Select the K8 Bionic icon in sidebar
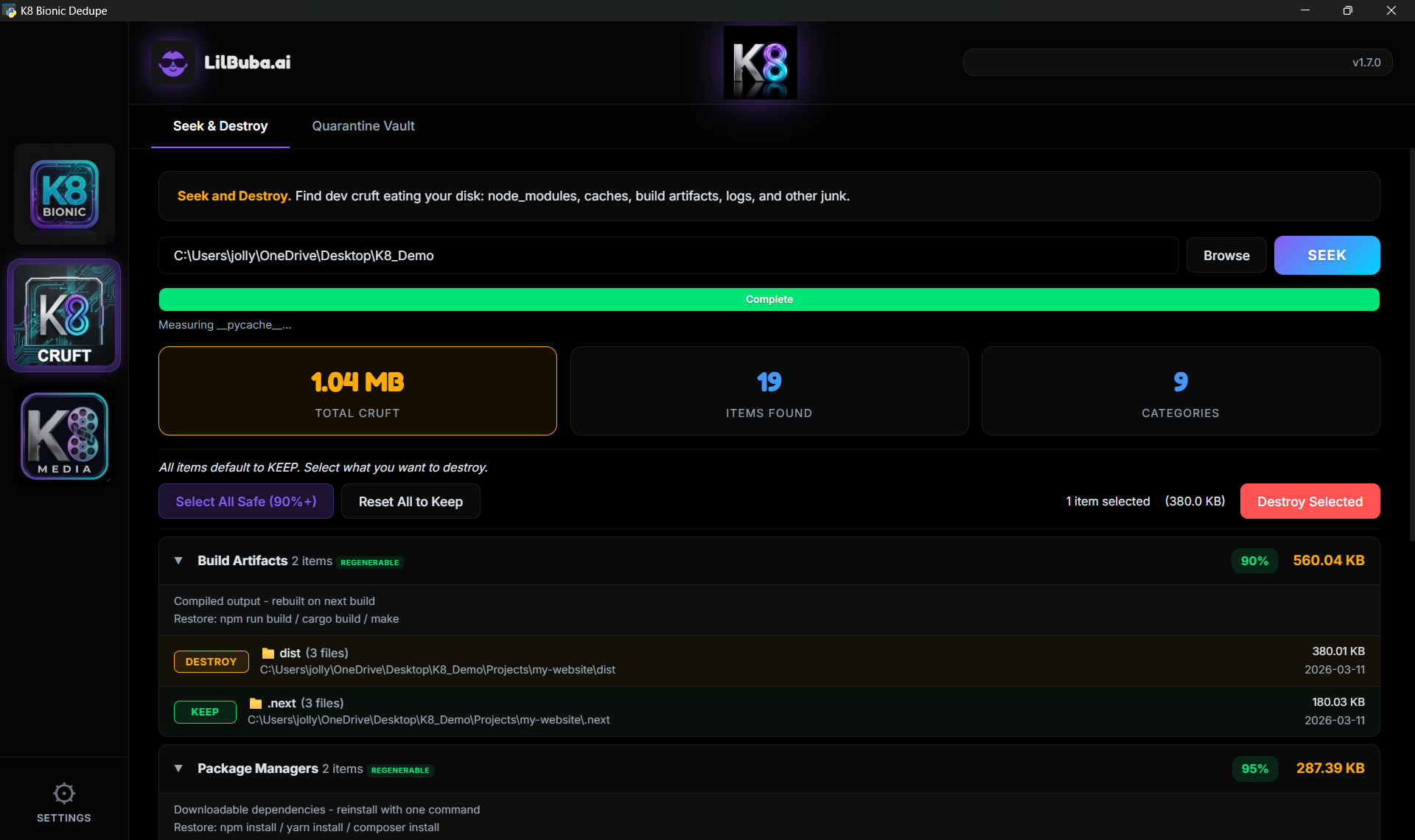The height and width of the screenshot is (840, 1415). [63, 194]
